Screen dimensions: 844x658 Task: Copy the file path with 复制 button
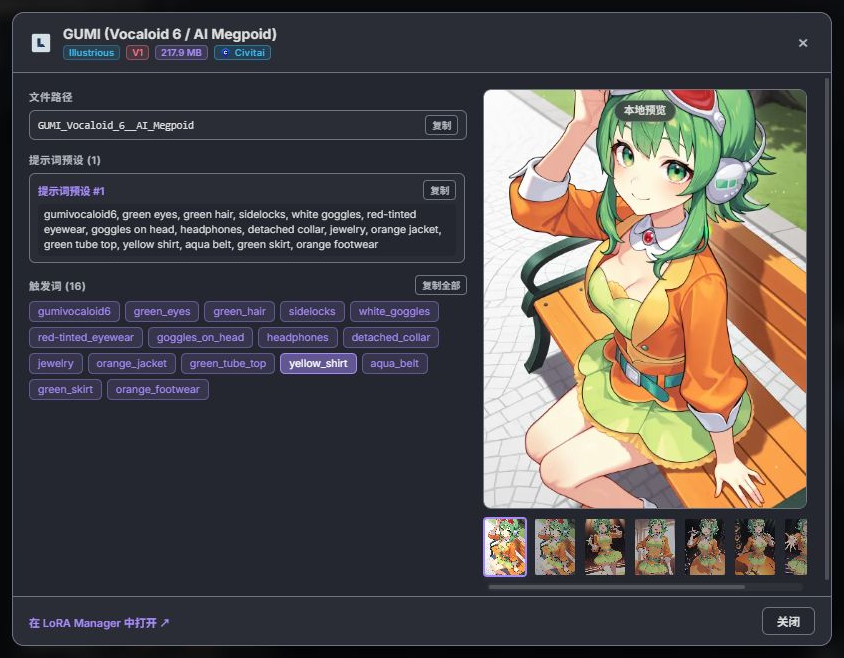[441, 125]
